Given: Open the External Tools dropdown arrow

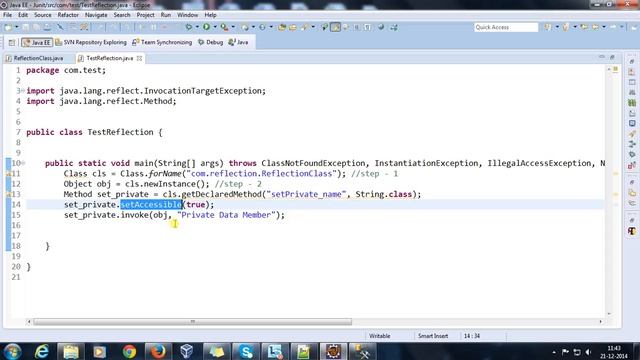Looking at the screenshot, I should pyautogui.click(x=233, y=27).
